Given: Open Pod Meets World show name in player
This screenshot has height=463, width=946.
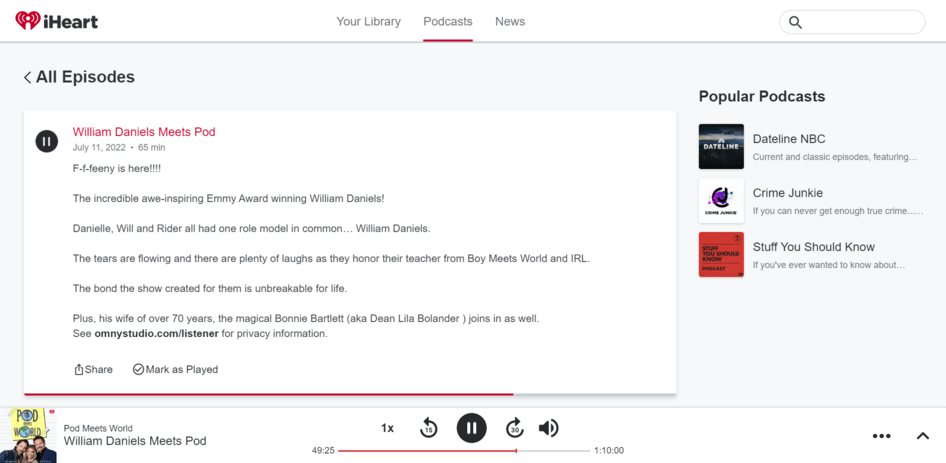Looking at the screenshot, I should click(x=98, y=428).
